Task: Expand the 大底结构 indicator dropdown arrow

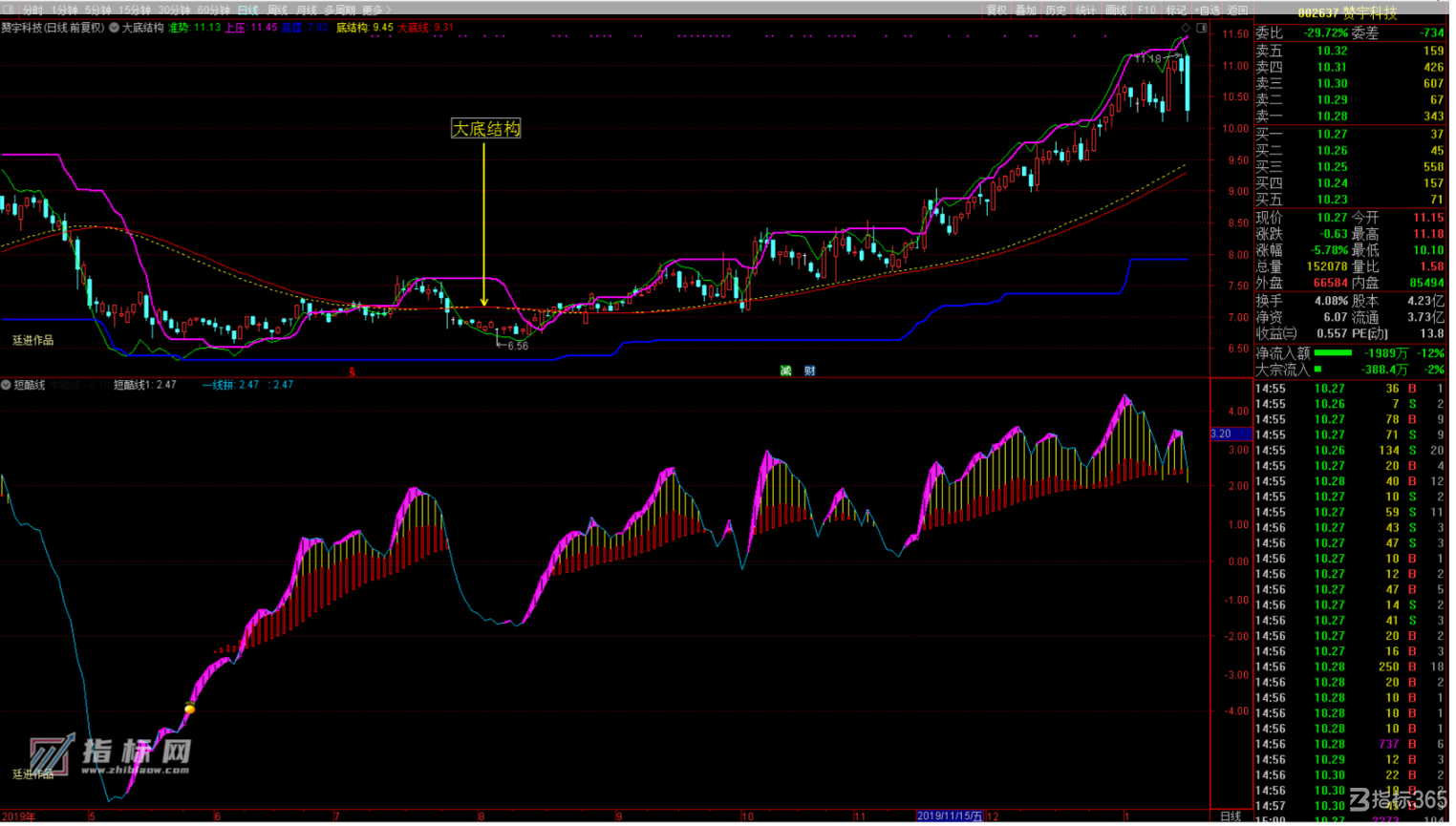Action: pos(115,28)
